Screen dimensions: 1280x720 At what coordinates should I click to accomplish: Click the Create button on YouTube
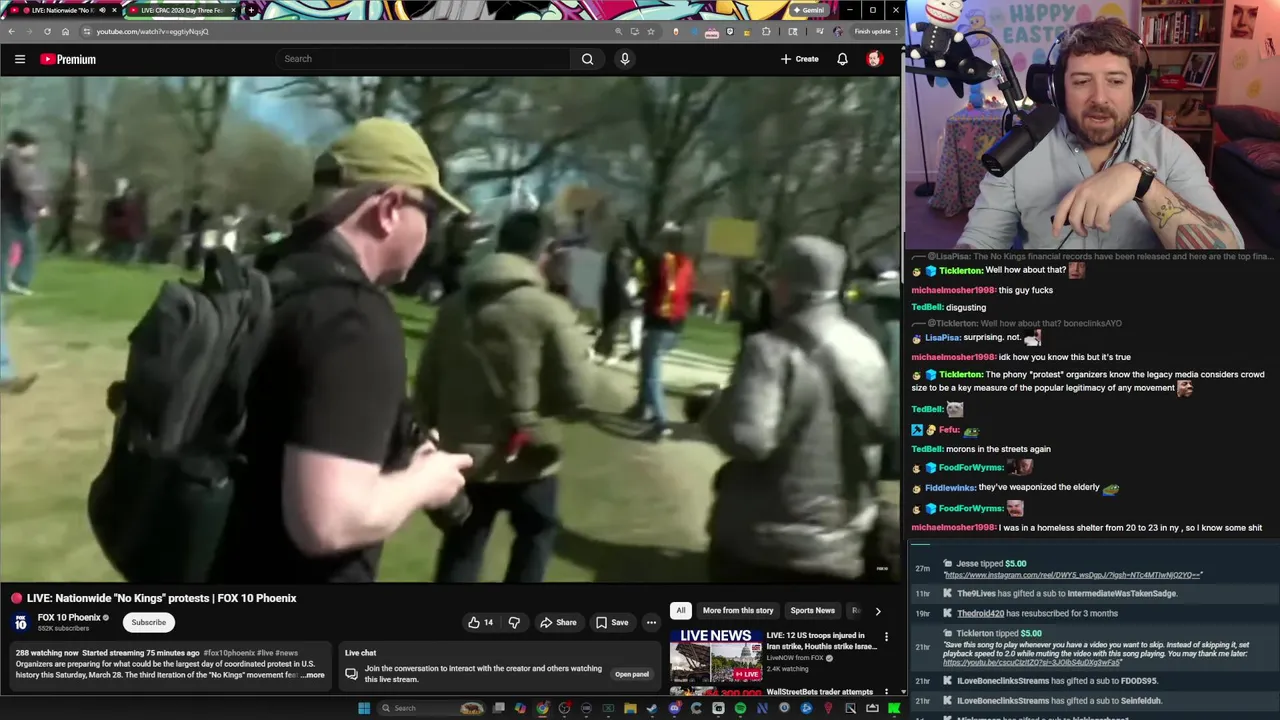(800, 59)
